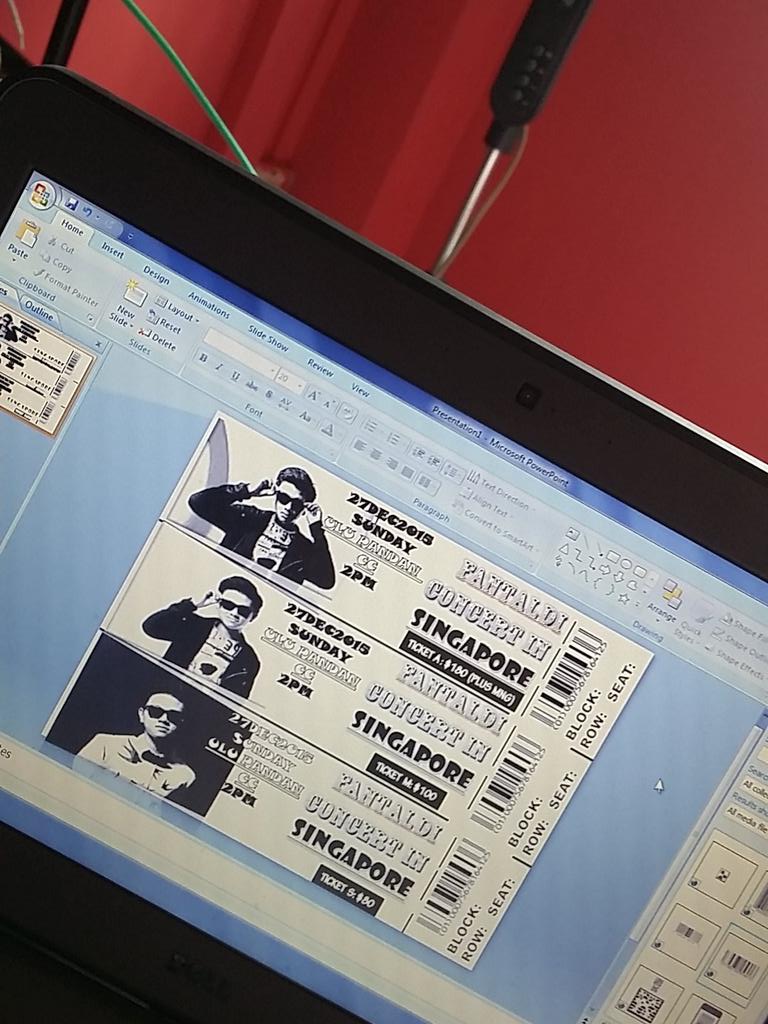Viewport: 768px width, 1024px height.
Task: Click the Shape Fill button
Action: [x=746, y=626]
